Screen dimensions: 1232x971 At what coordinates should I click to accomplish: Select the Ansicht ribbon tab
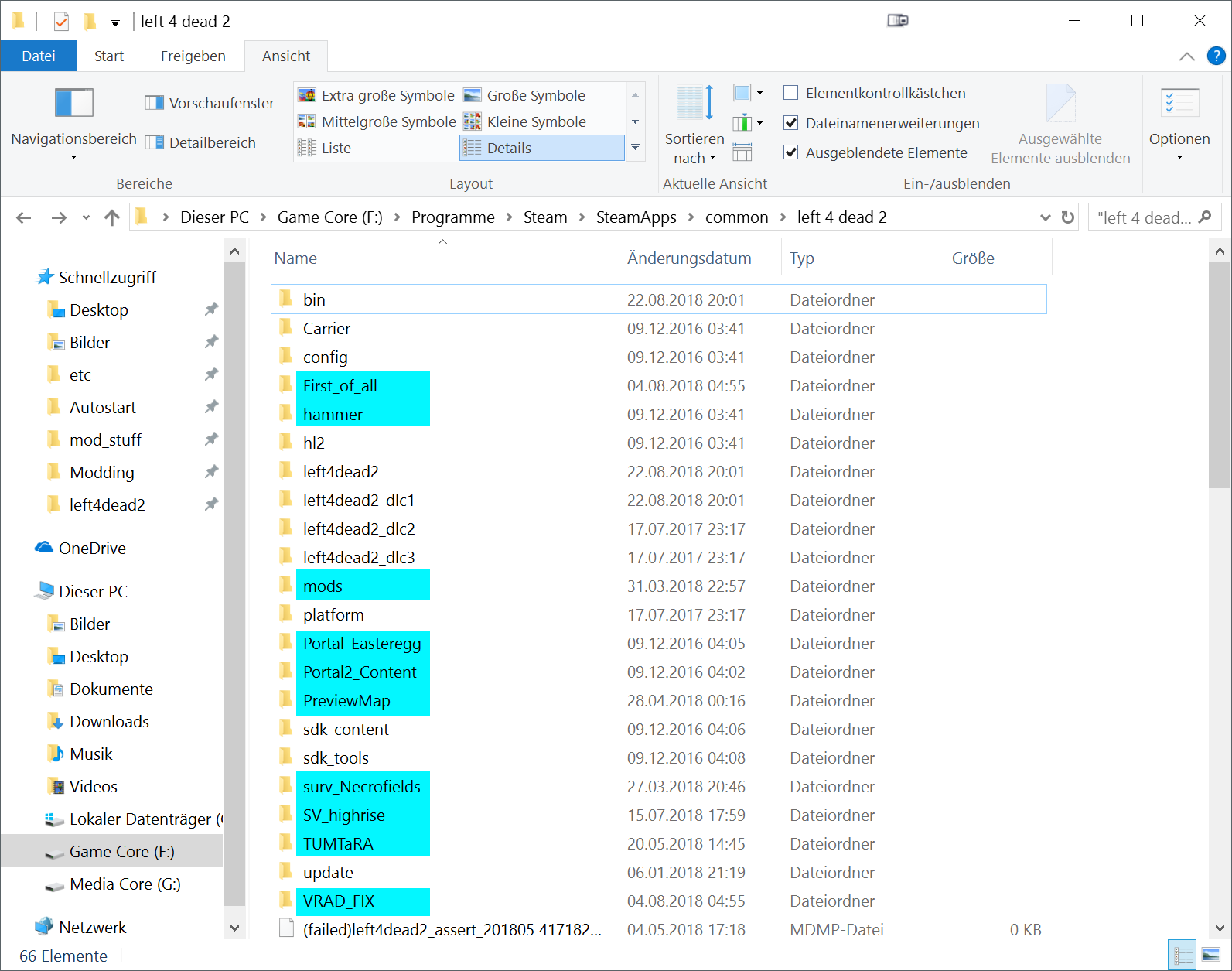[286, 56]
